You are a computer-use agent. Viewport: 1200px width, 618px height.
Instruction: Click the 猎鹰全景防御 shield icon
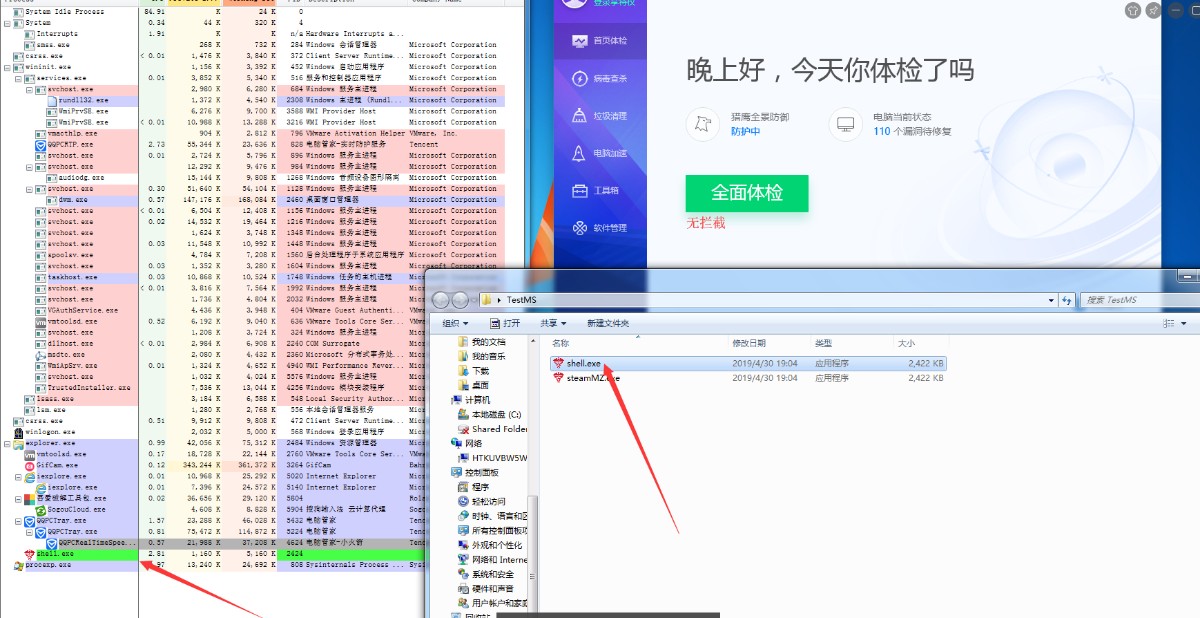point(704,125)
